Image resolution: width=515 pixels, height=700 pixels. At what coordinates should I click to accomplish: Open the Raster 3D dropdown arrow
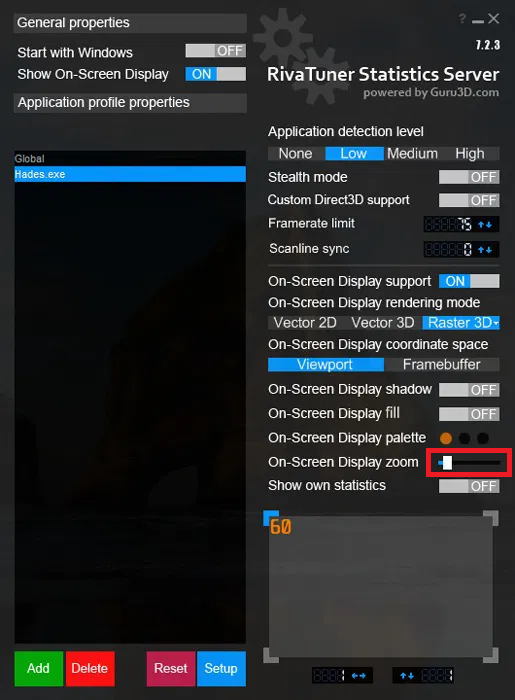pyautogui.click(x=496, y=323)
